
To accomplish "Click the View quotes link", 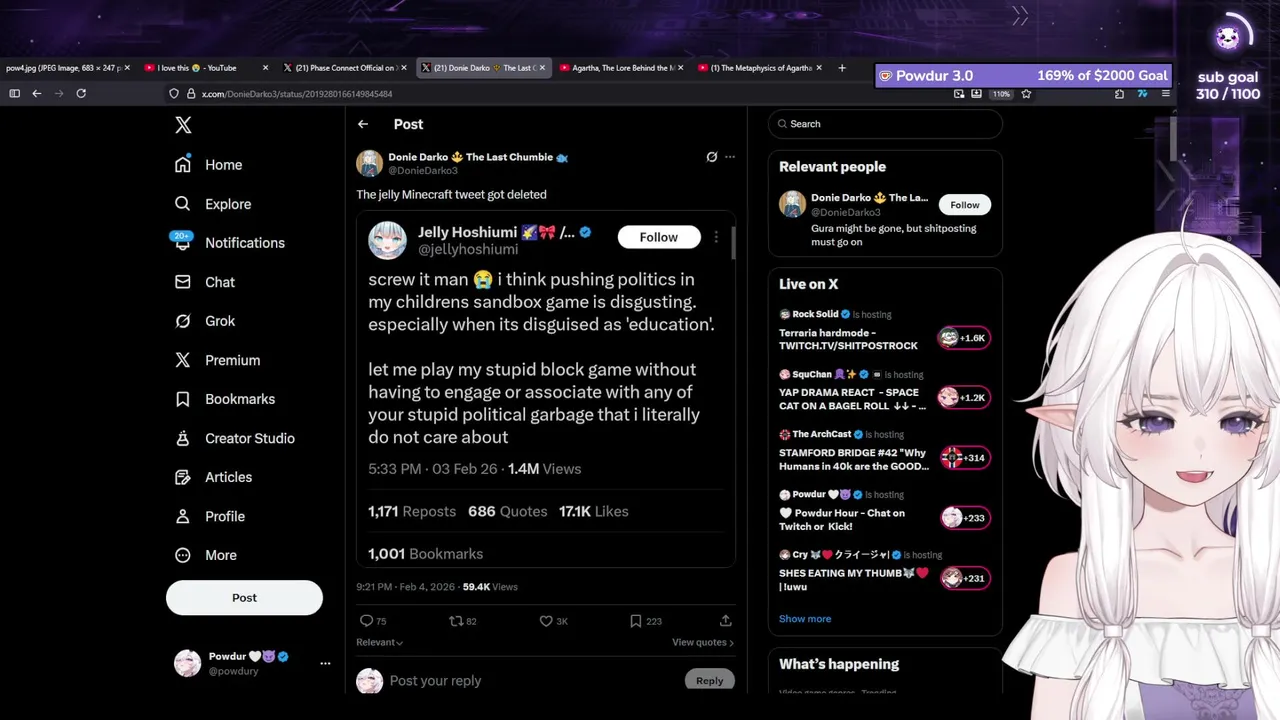I will 702,642.
